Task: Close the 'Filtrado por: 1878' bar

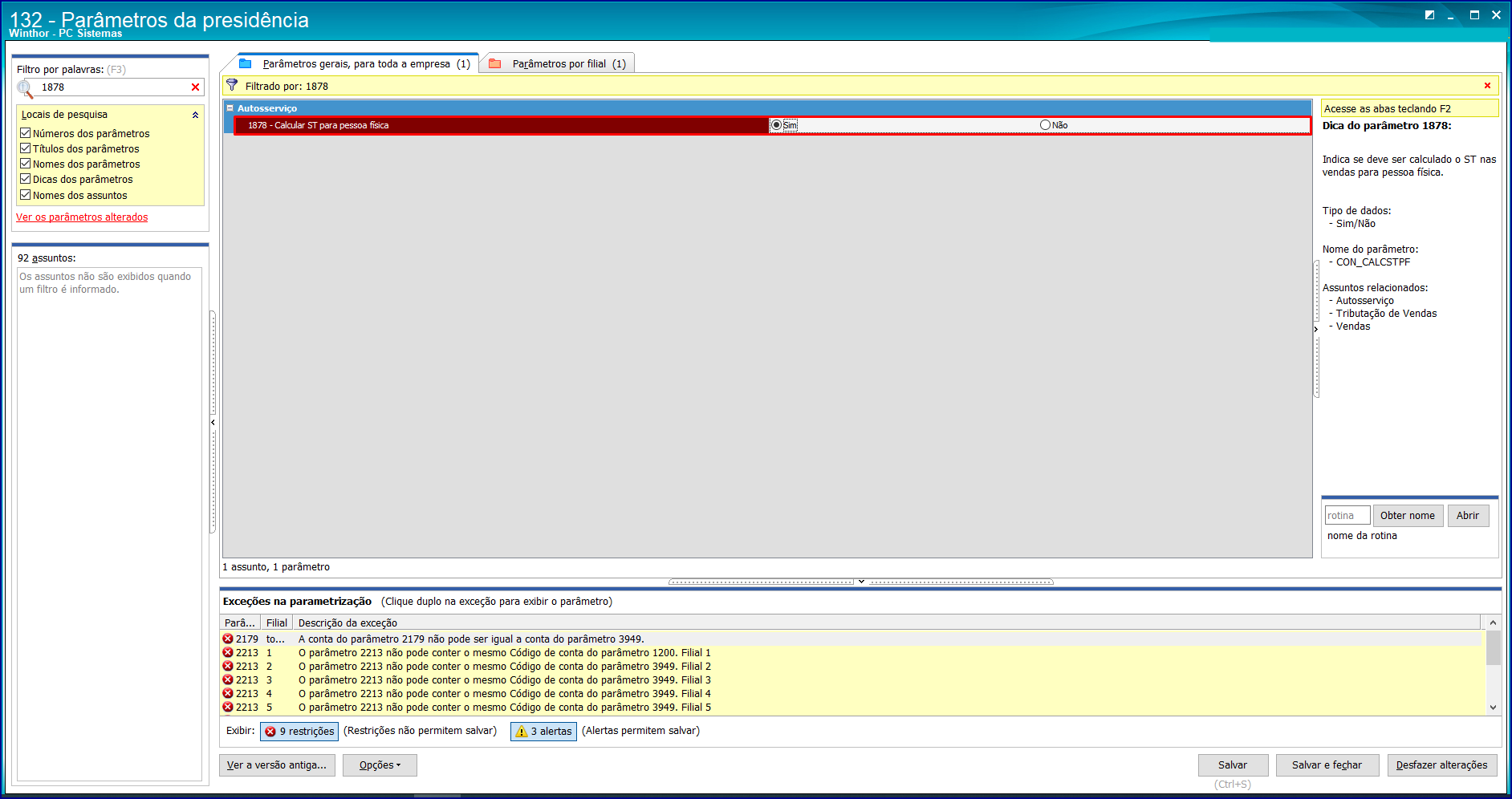Action: point(1487,86)
